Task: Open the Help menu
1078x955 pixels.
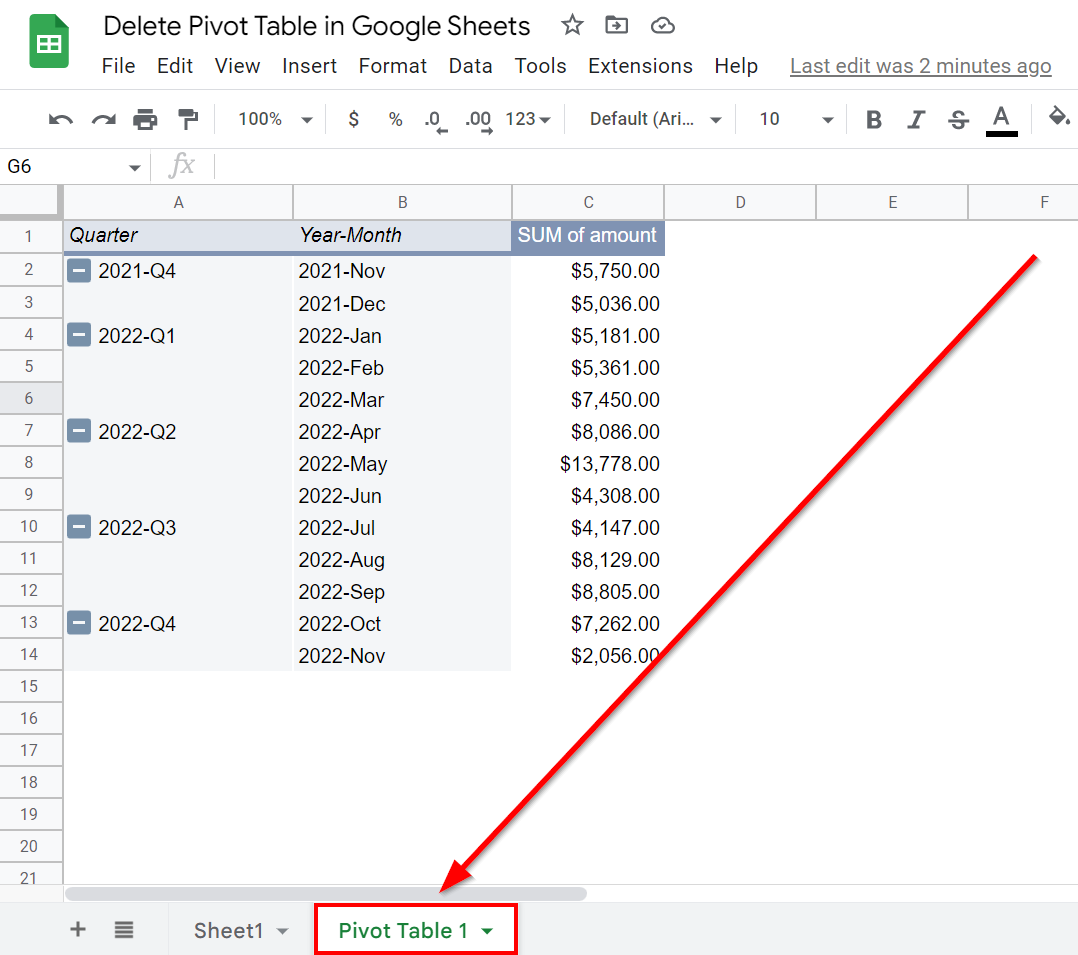Action: click(x=736, y=66)
